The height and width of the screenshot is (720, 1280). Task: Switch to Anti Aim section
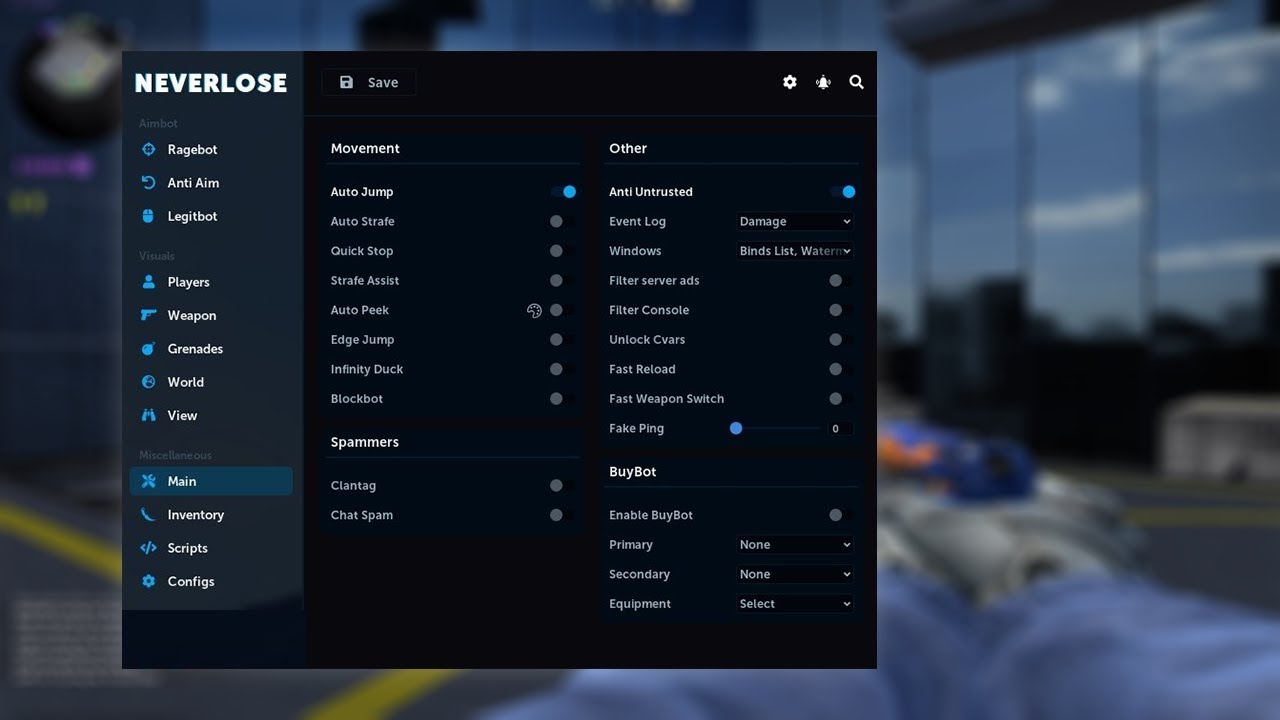tap(211, 182)
